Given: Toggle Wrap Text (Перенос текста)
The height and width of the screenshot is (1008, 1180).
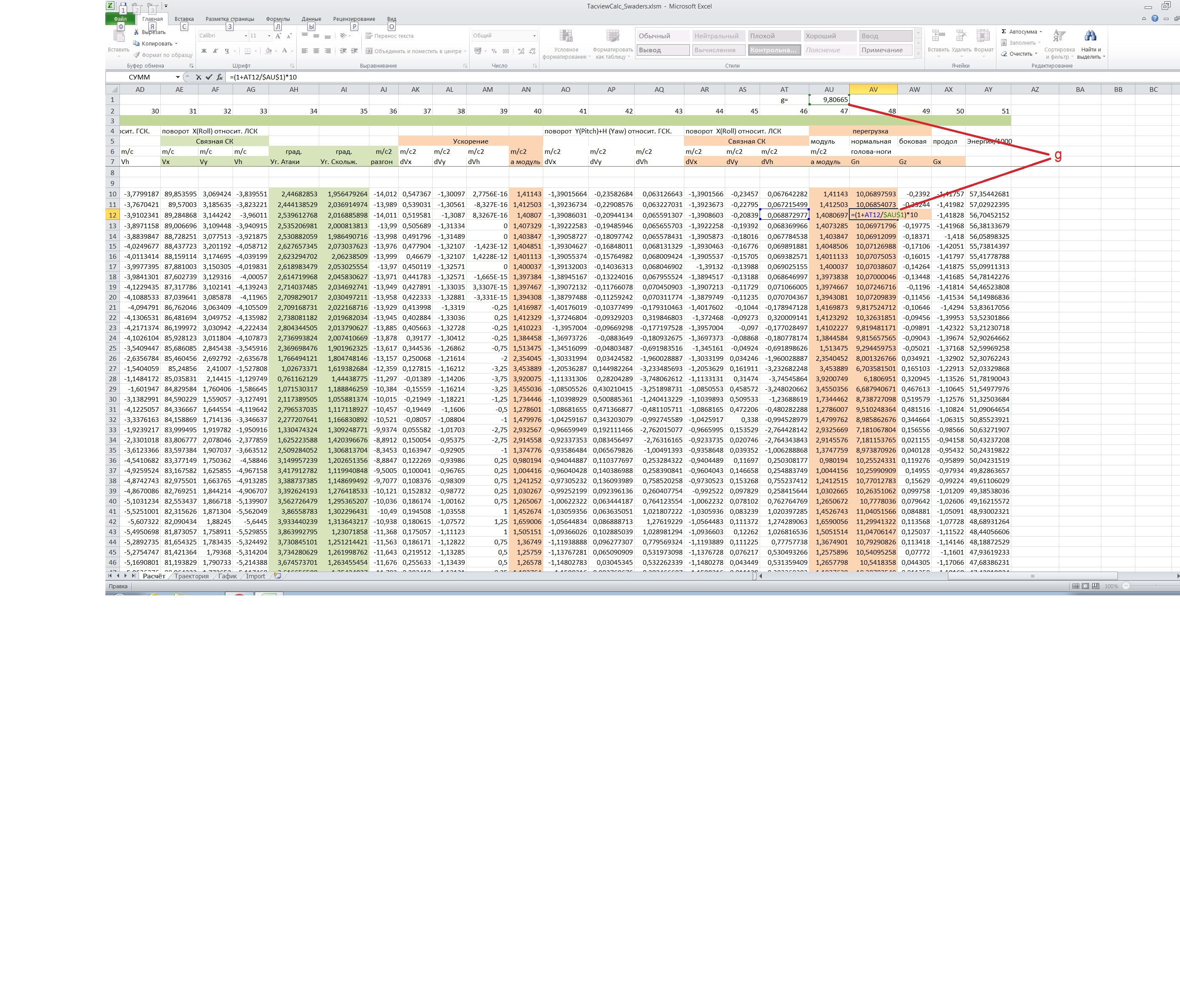Looking at the screenshot, I should pos(389,36).
